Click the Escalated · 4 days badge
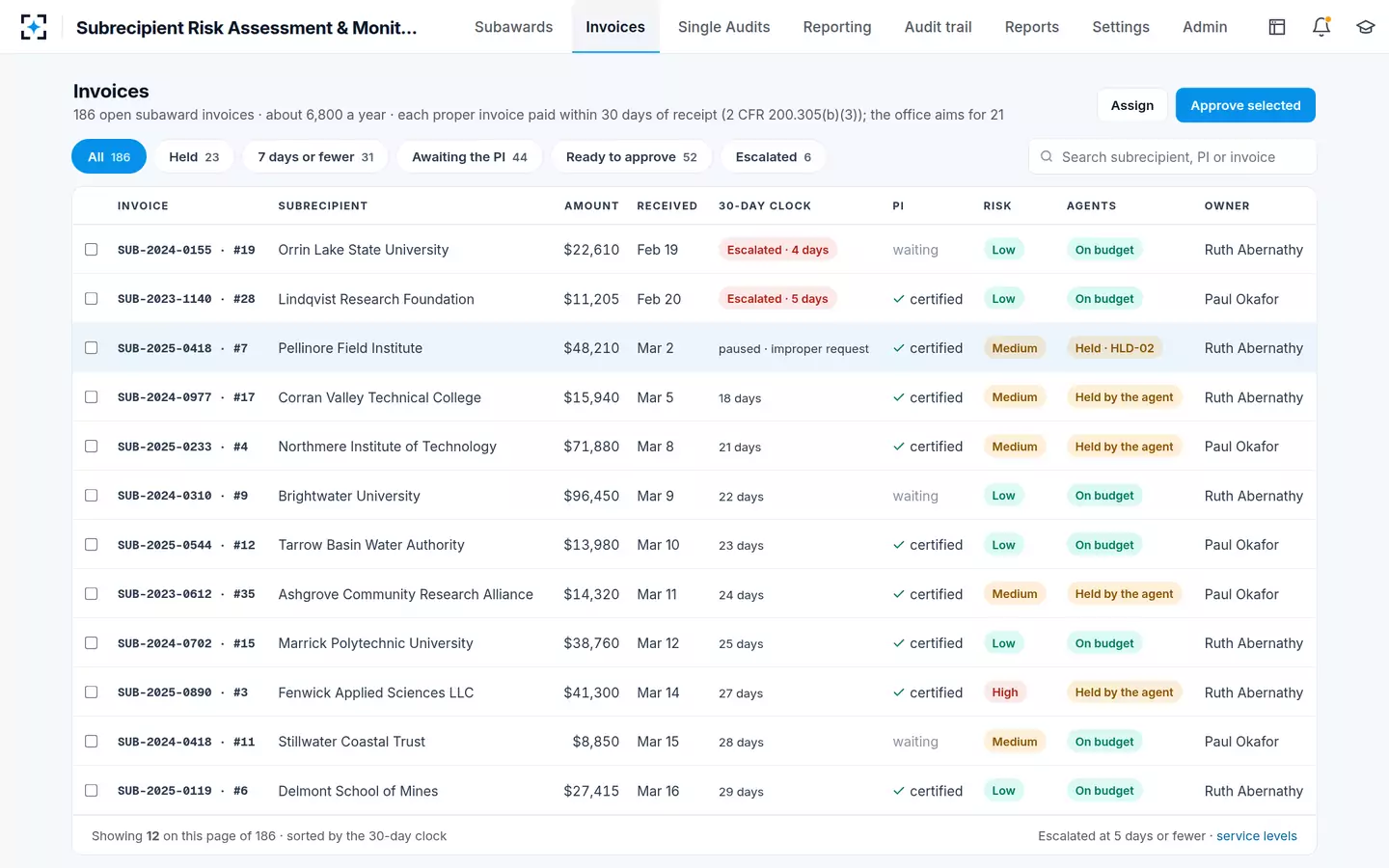This screenshot has height=868, width=1389. pyautogui.click(x=777, y=250)
